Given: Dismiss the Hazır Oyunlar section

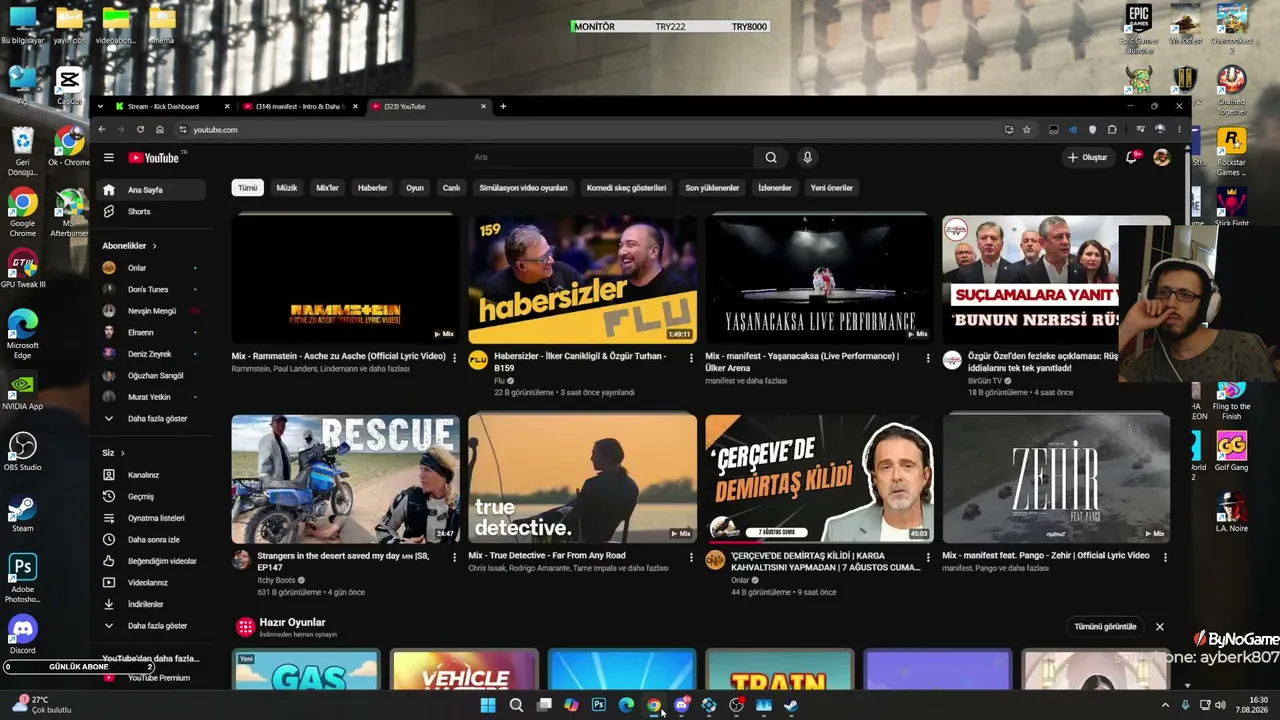Looking at the screenshot, I should pos(1160,627).
